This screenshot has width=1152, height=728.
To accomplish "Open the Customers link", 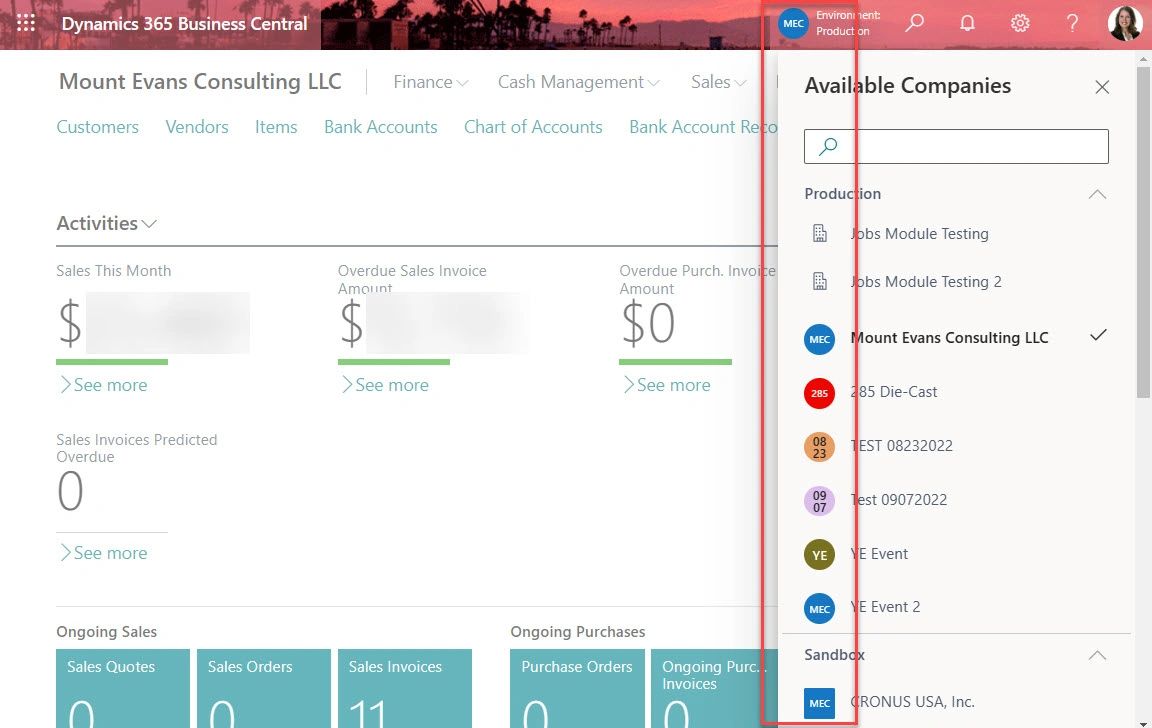I will click(98, 127).
